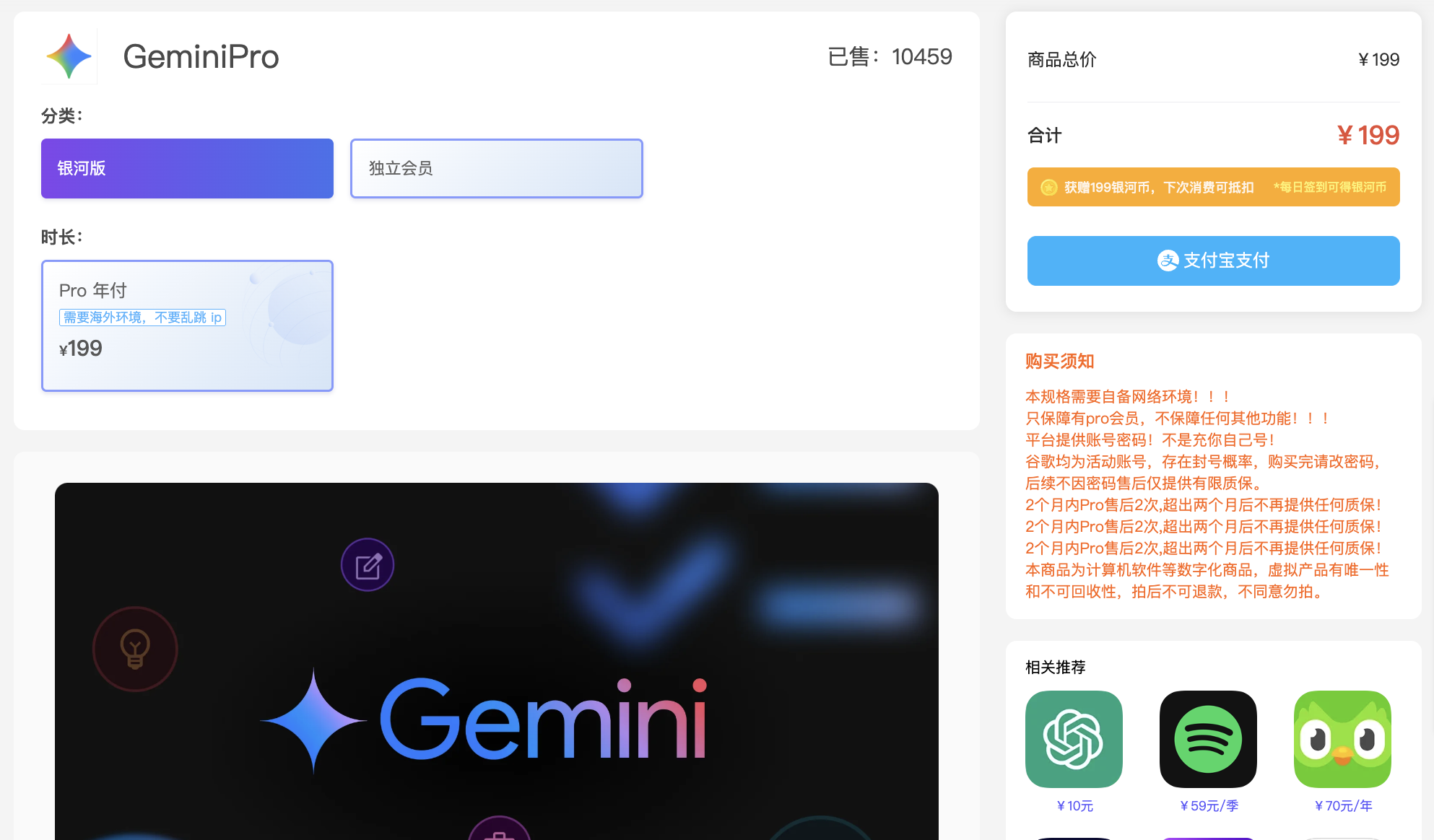Click the ¥199 price in duration card

(81, 349)
